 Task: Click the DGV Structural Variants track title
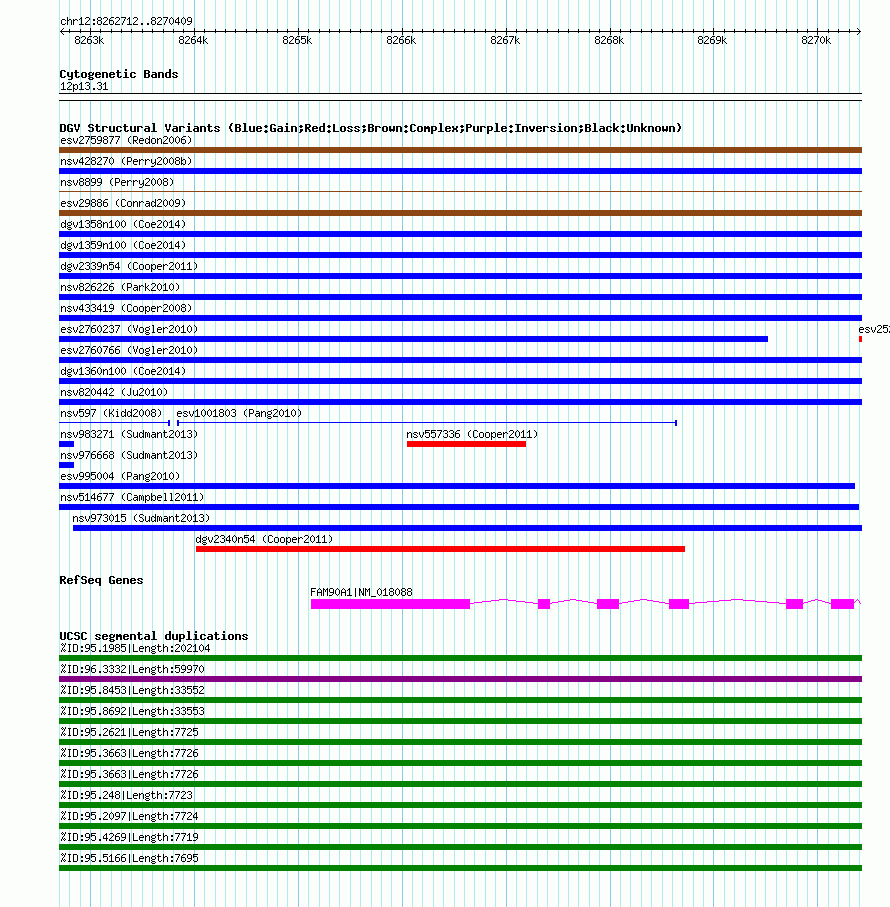tap(371, 128)
